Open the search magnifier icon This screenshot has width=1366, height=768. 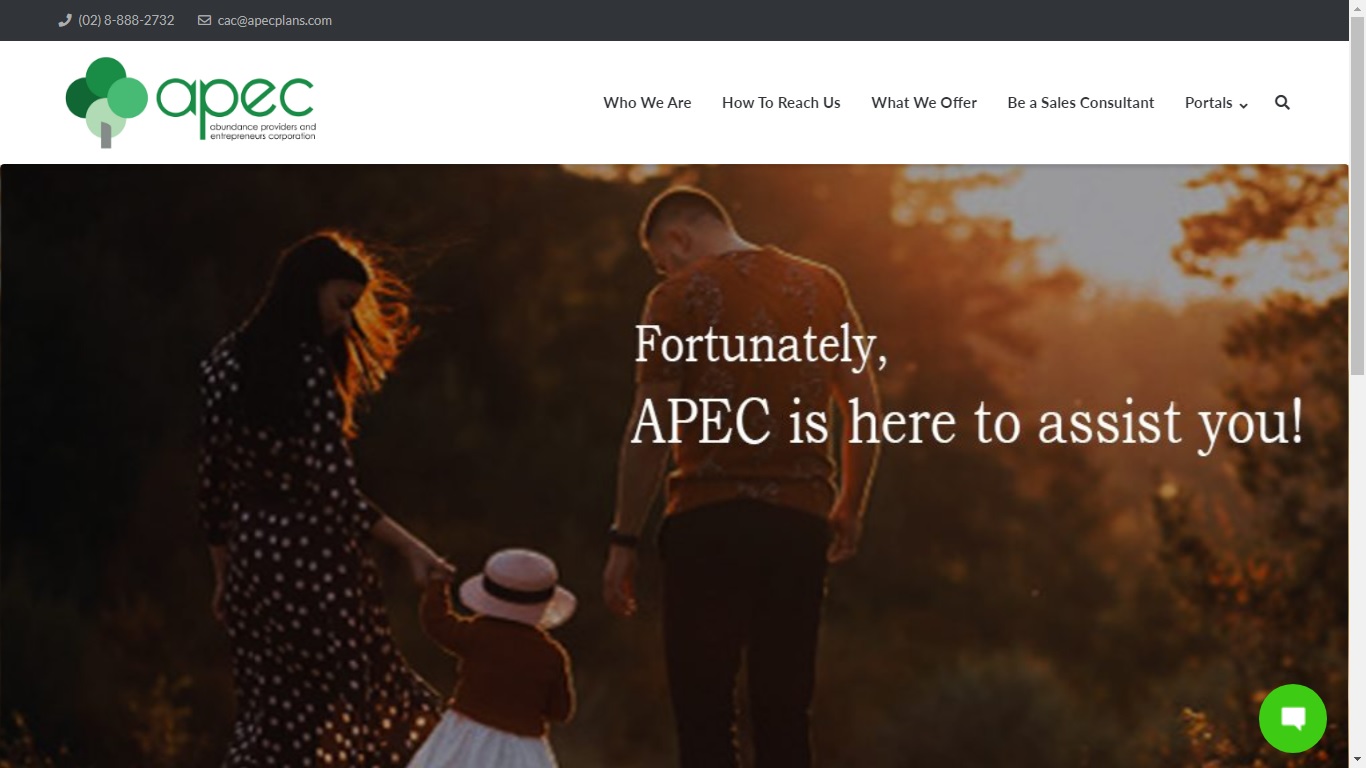pos(1282,102)
